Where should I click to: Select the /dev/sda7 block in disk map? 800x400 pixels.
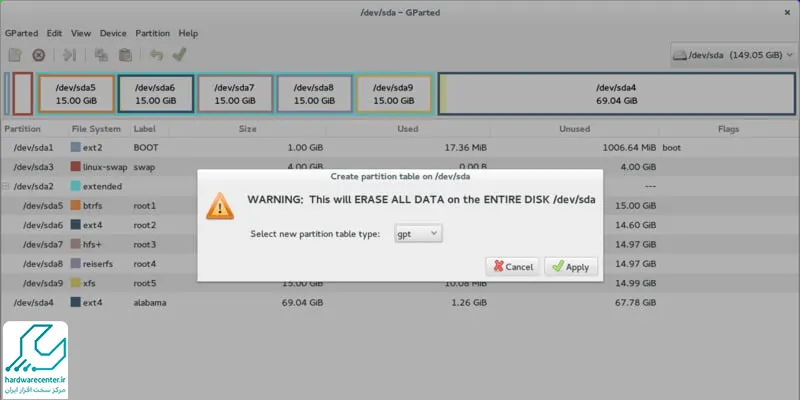tap(235, 94)
